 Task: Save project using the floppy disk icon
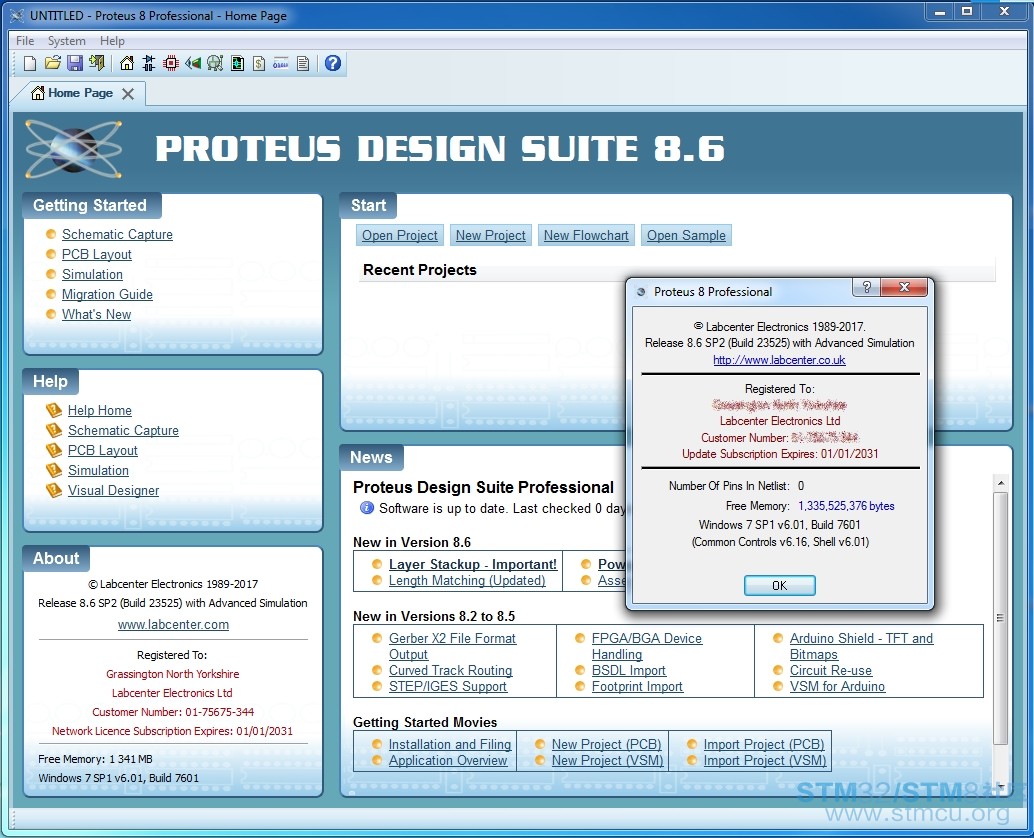click(75, 63)
